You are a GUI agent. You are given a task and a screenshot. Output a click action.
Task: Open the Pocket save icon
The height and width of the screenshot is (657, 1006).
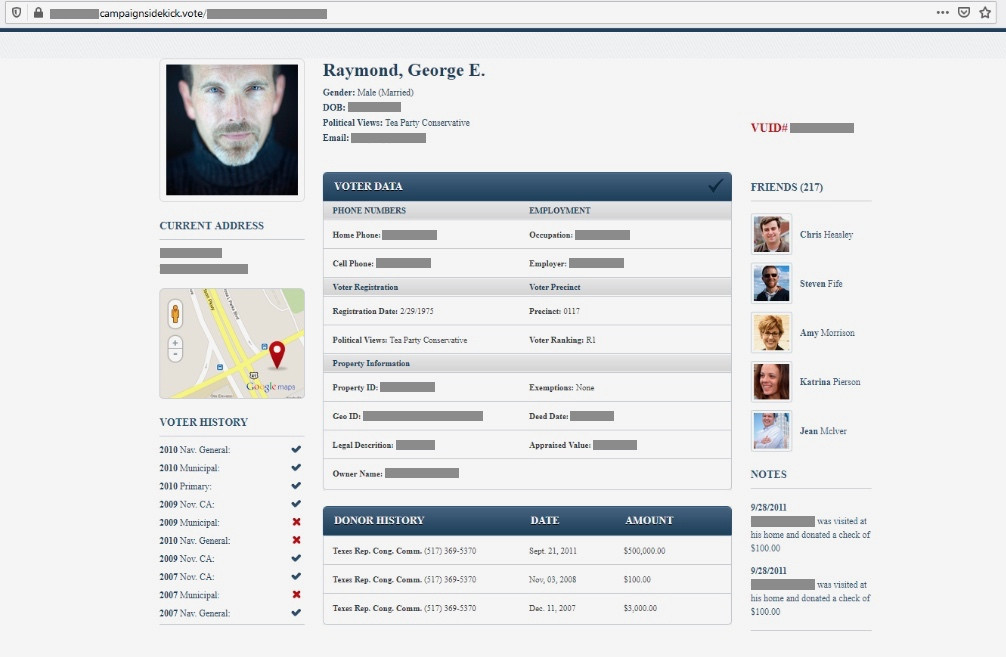coord(964,12)
